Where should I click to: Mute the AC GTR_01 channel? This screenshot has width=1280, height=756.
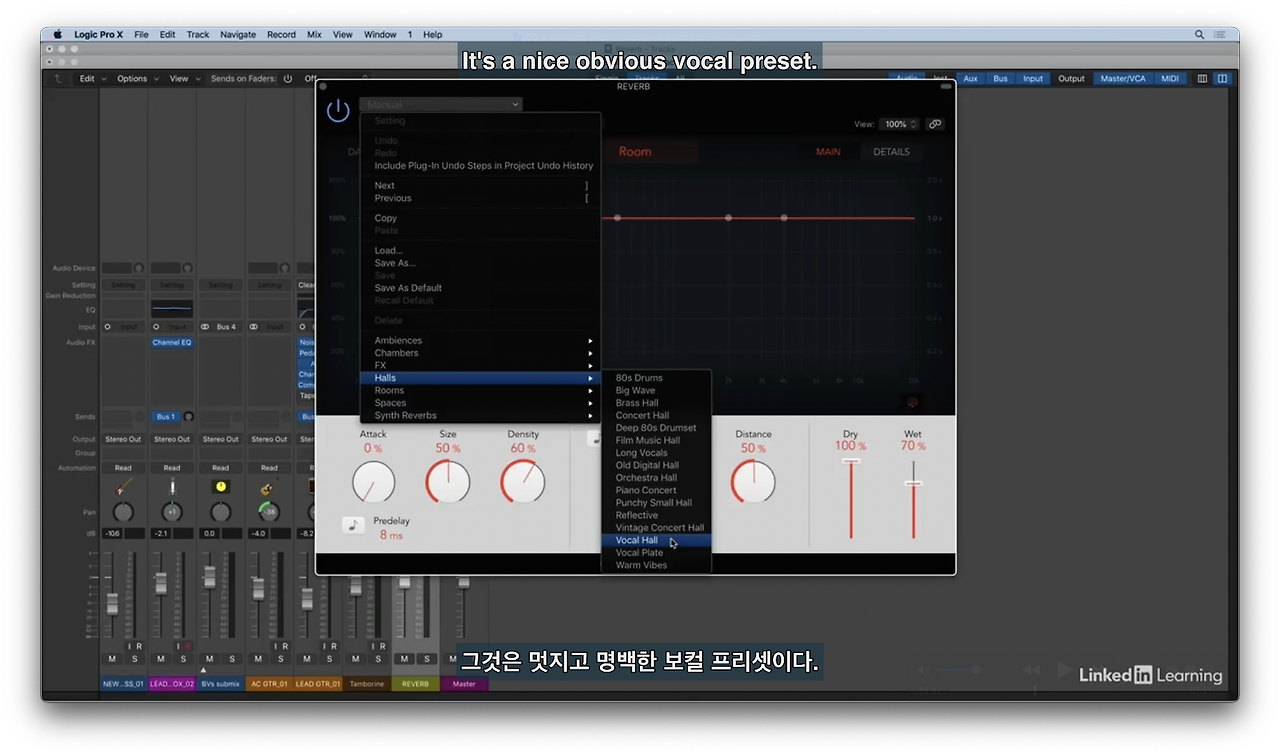[258, 658]
